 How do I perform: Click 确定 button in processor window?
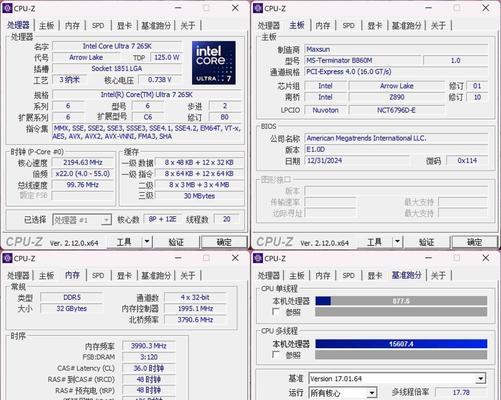tap(224, 242)
